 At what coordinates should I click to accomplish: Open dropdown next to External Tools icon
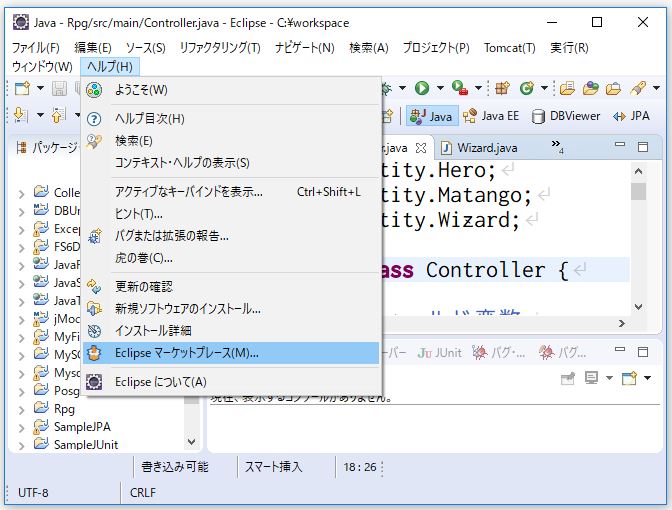[478, 88]
